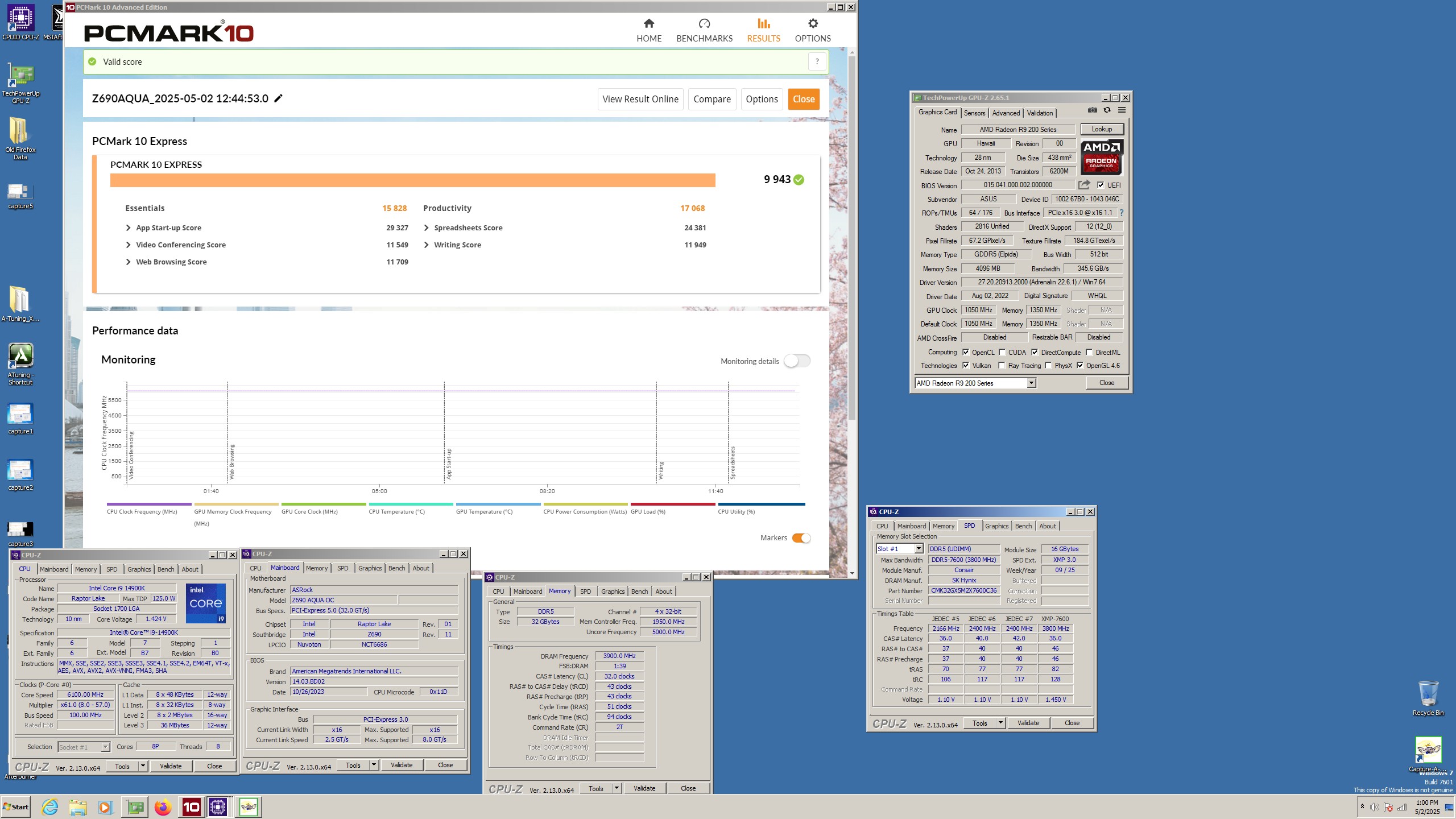
Task: Switch to CPU-Z taskbar button
Action: [x=218, y=807]
